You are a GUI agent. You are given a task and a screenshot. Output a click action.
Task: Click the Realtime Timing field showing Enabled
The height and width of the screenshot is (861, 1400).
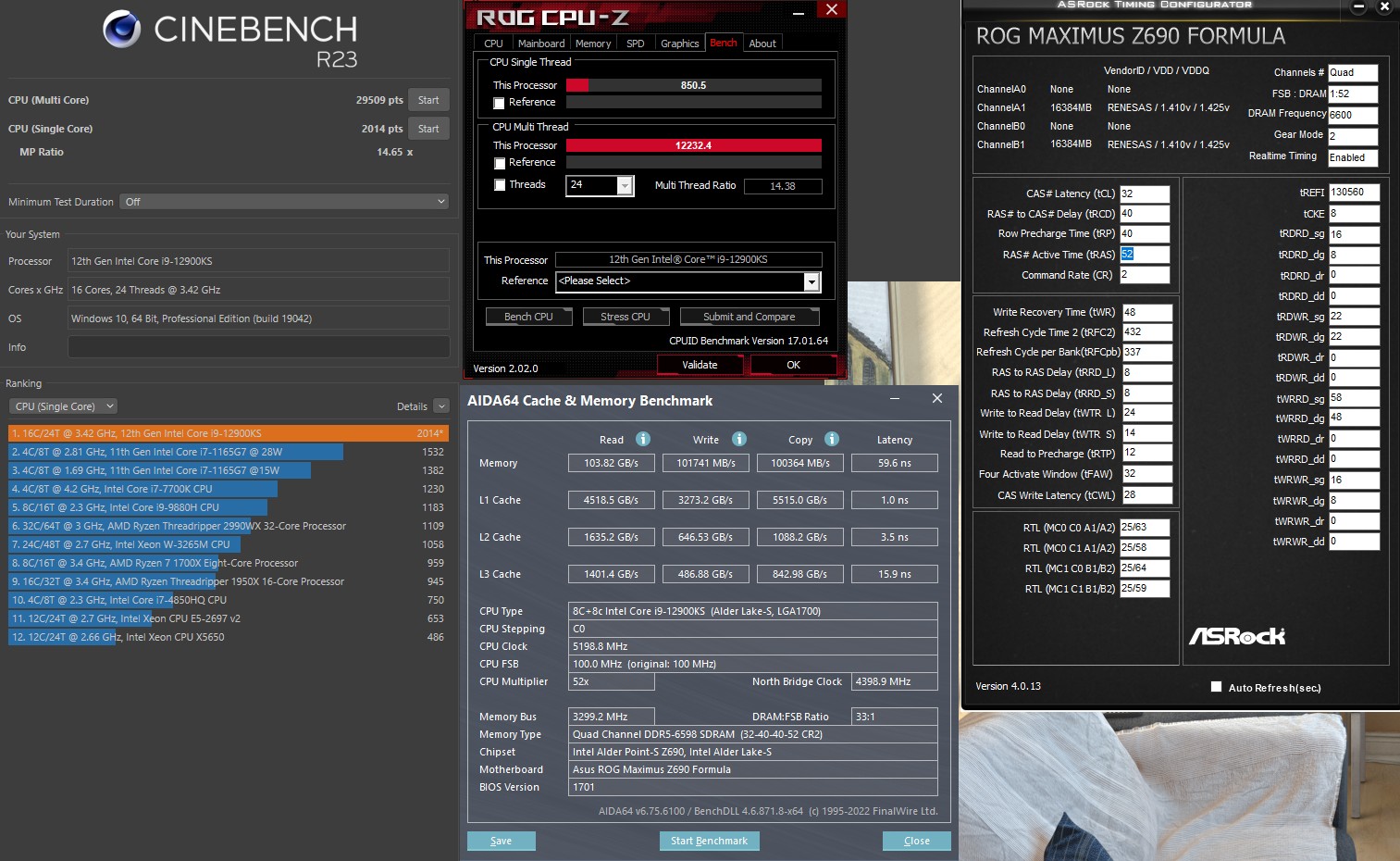(x=1353, y=158)
